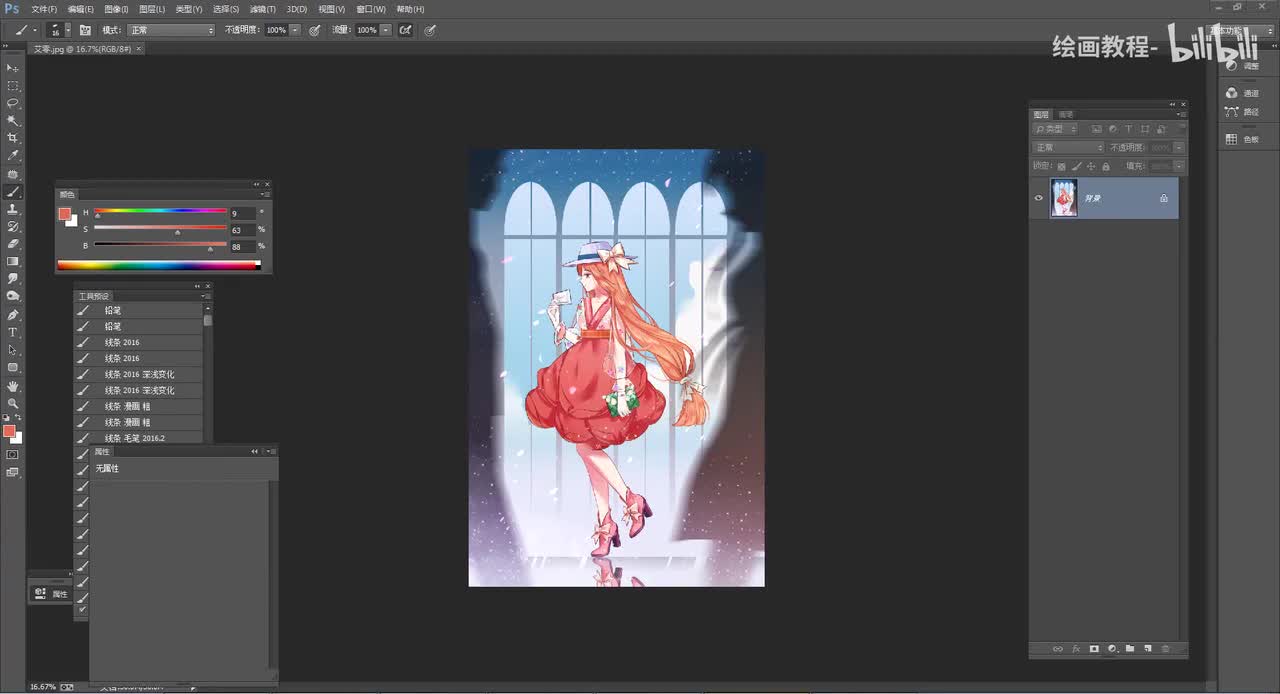Select the Path Selection tool
Viewport: 1280px width, 694px height.
point(13,350)
